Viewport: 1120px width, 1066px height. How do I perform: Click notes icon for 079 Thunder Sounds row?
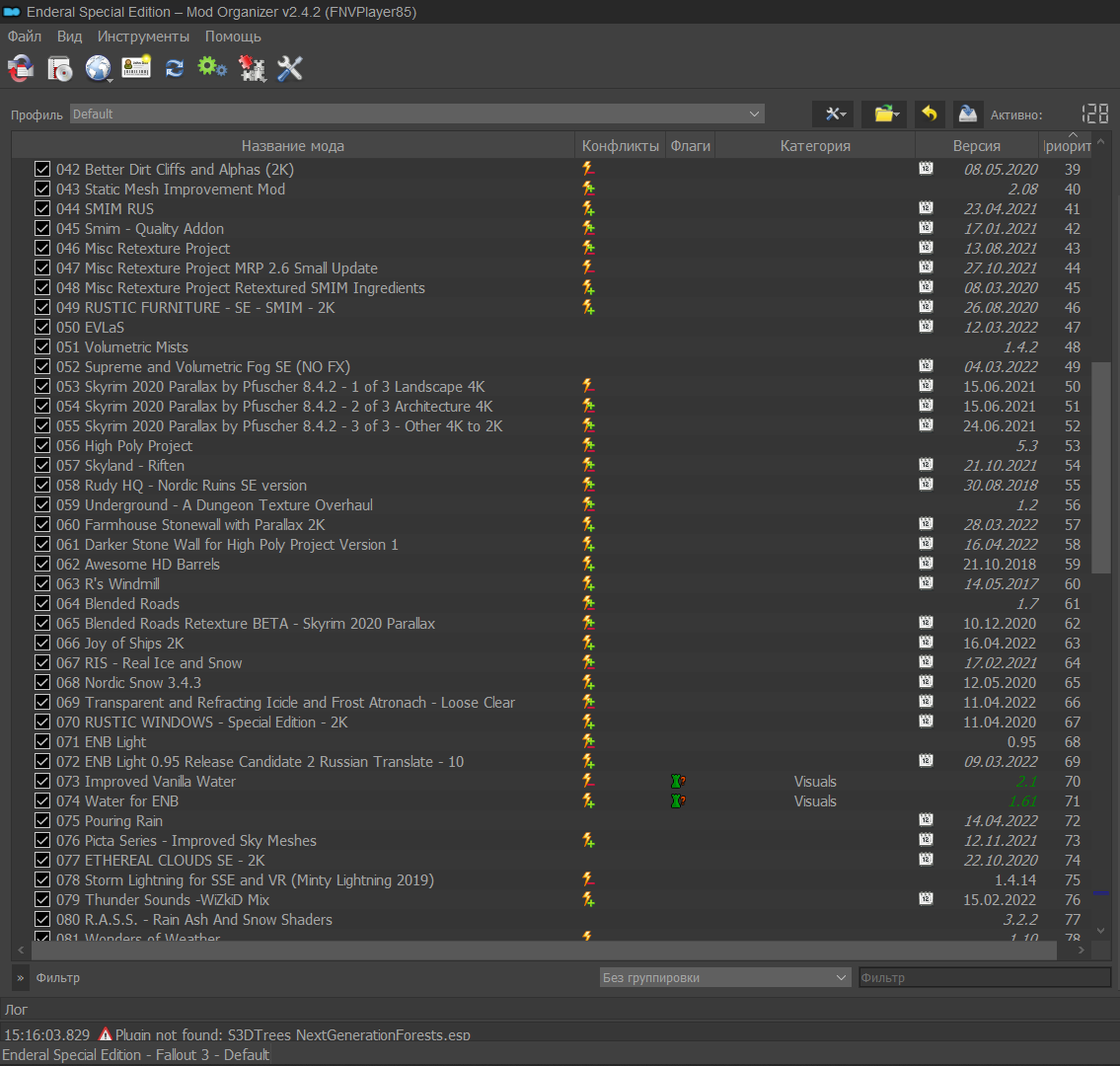(x=926, y=899)
